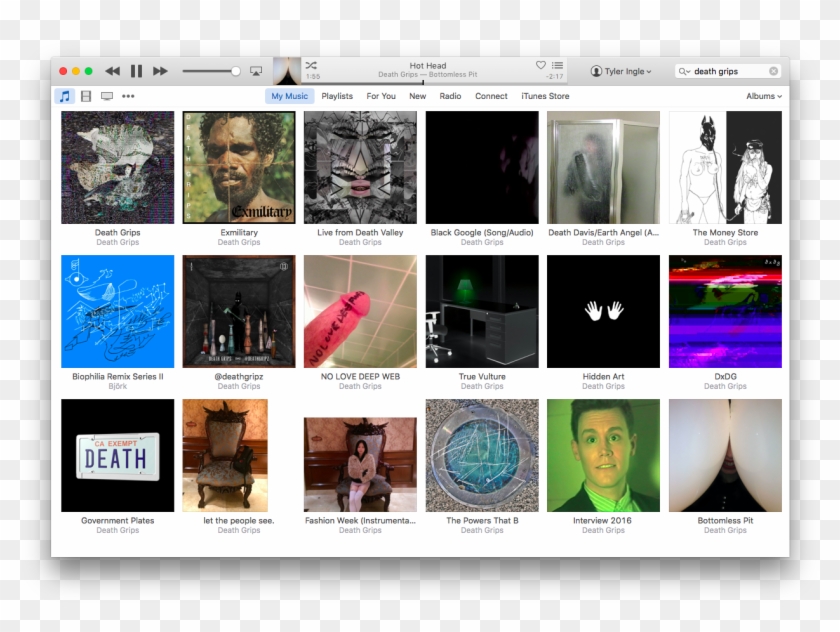Open the Death Grips self-titled album cover
The image size is (840, 632).
(117, 167)
